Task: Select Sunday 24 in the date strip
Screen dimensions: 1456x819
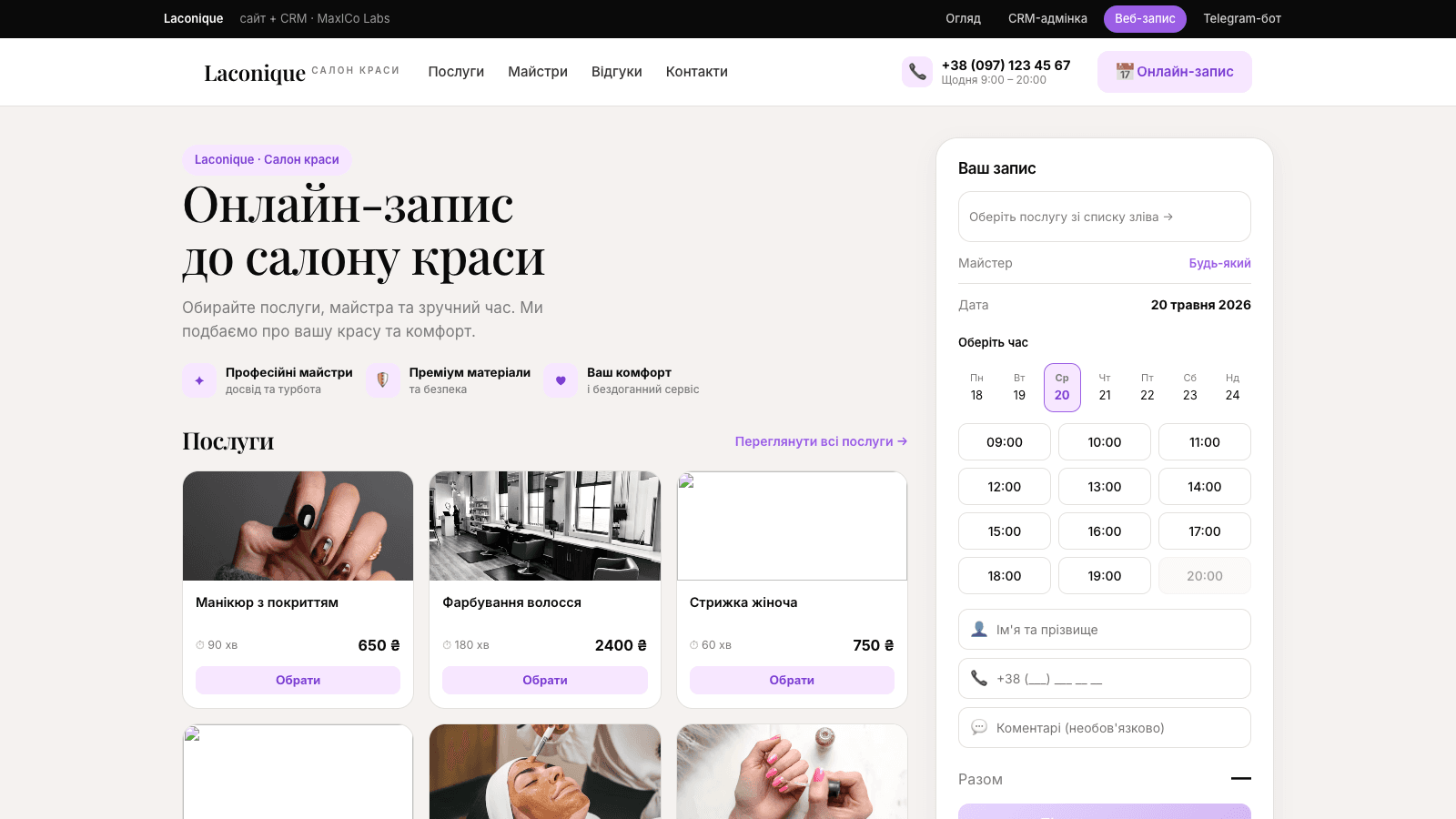Action: 1232,388
